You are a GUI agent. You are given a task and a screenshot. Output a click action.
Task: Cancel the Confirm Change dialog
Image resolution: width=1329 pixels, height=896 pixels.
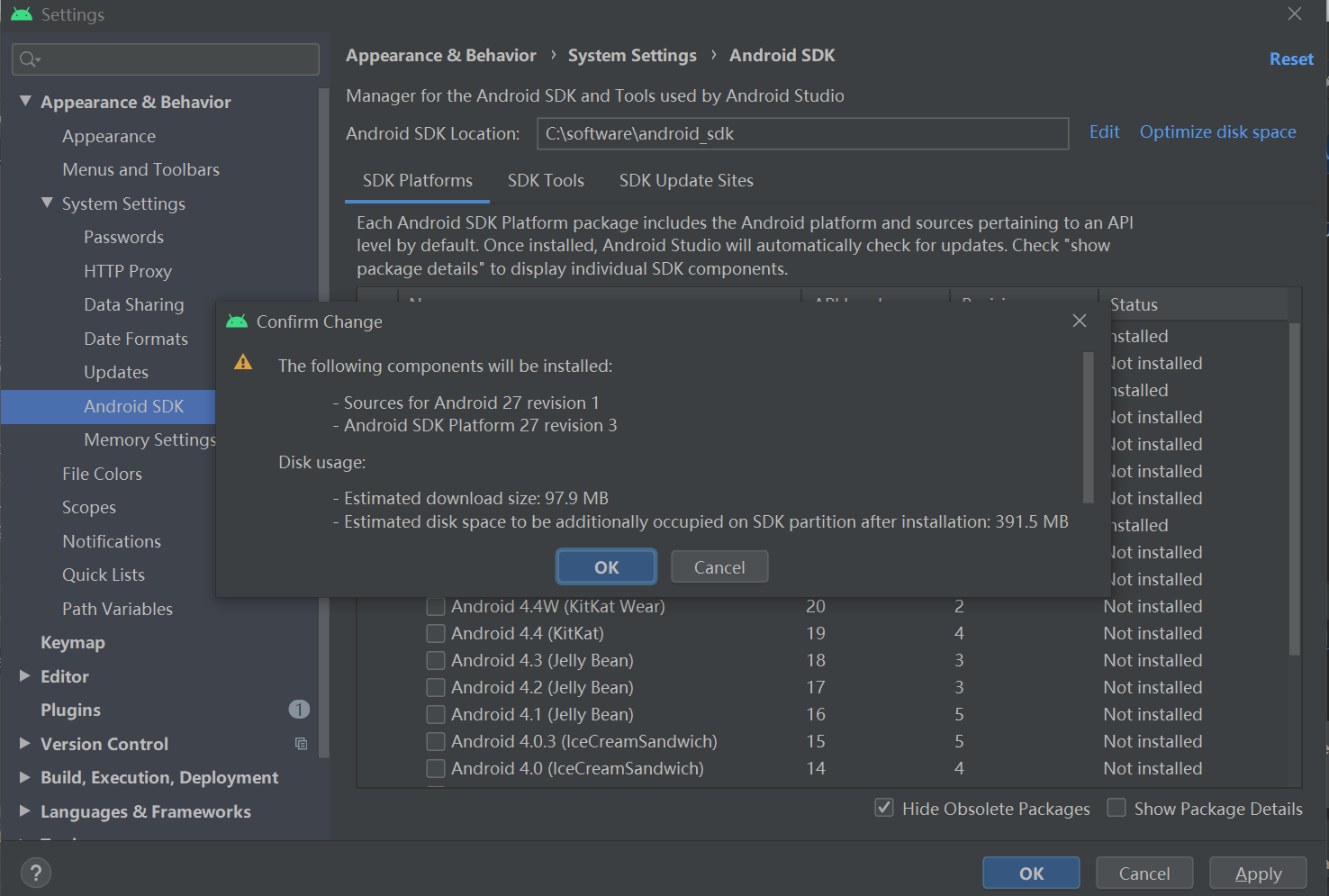[719, 567]
